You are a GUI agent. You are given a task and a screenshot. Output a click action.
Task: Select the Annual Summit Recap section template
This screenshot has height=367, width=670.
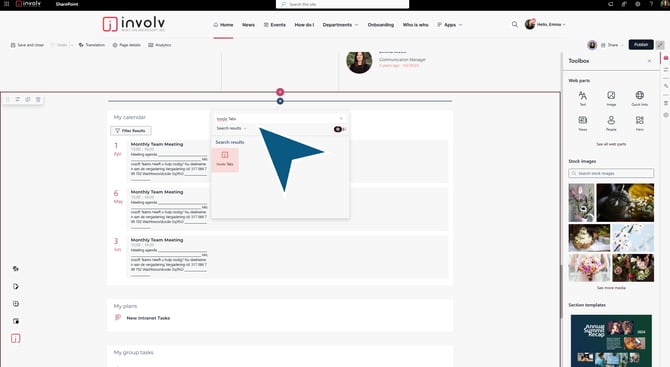[x=611, y=341]
